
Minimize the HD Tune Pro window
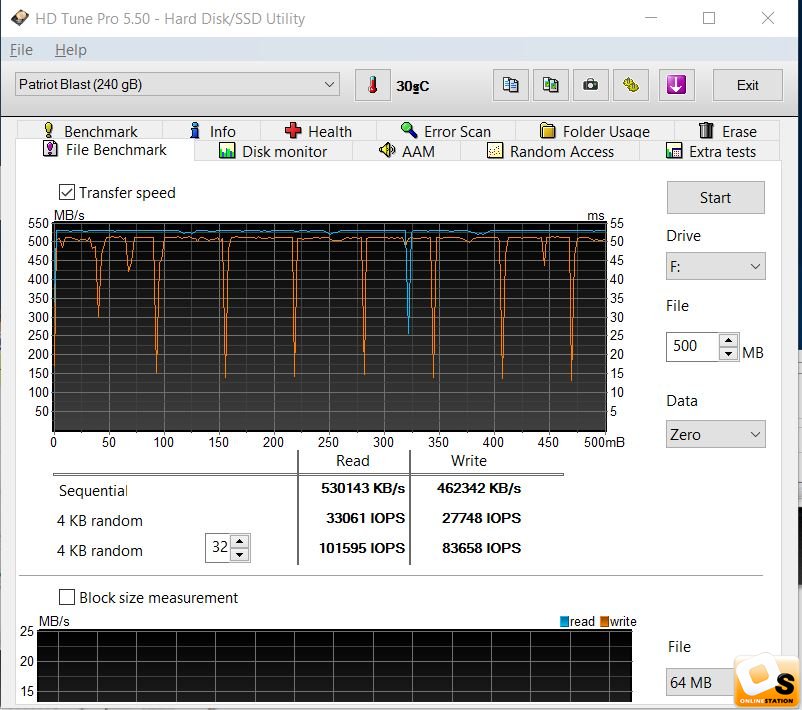[651, 18]
